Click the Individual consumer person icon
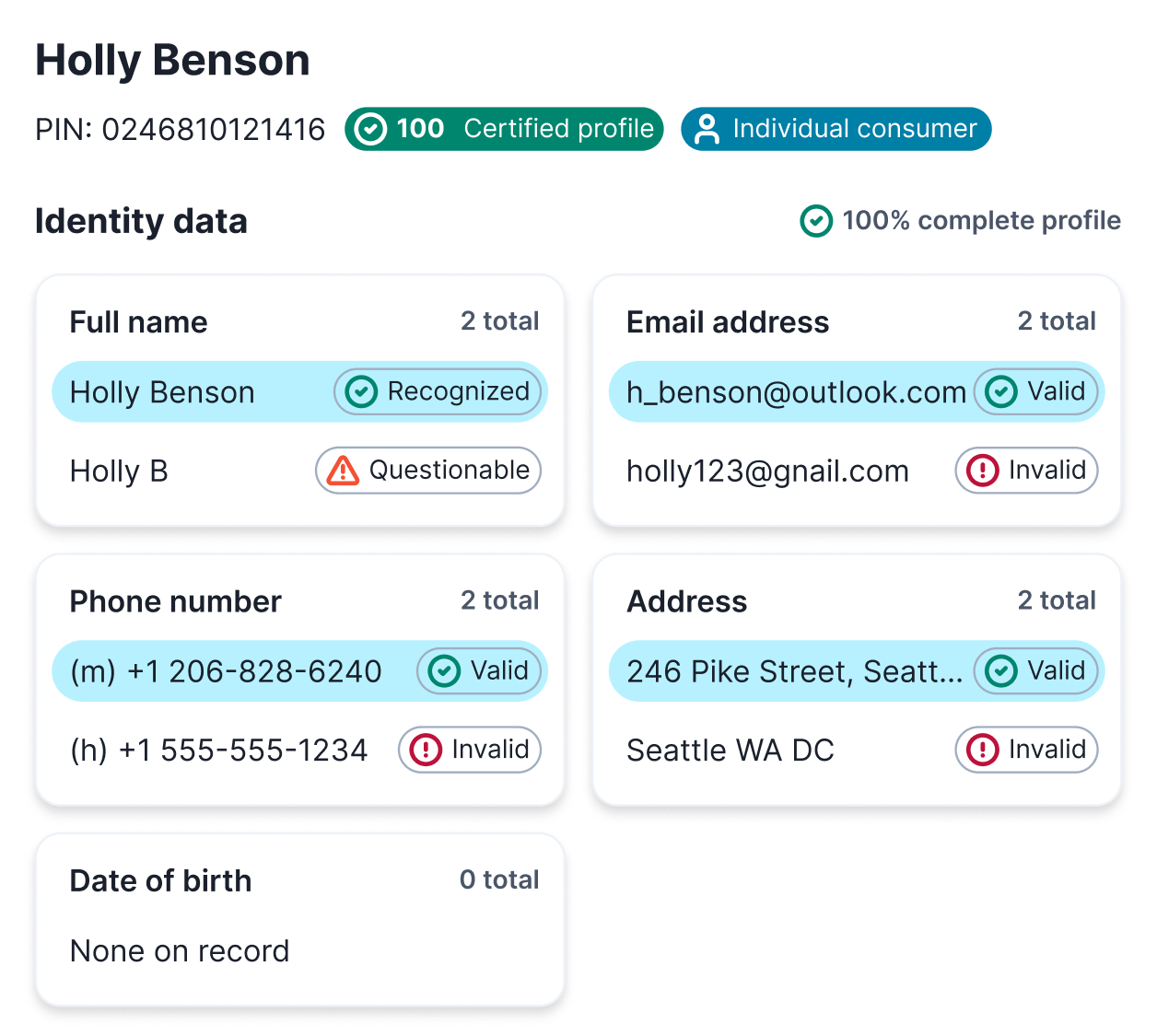Image resolution: width=1157 pixels, height=1036 pixels. click(707, 129)
